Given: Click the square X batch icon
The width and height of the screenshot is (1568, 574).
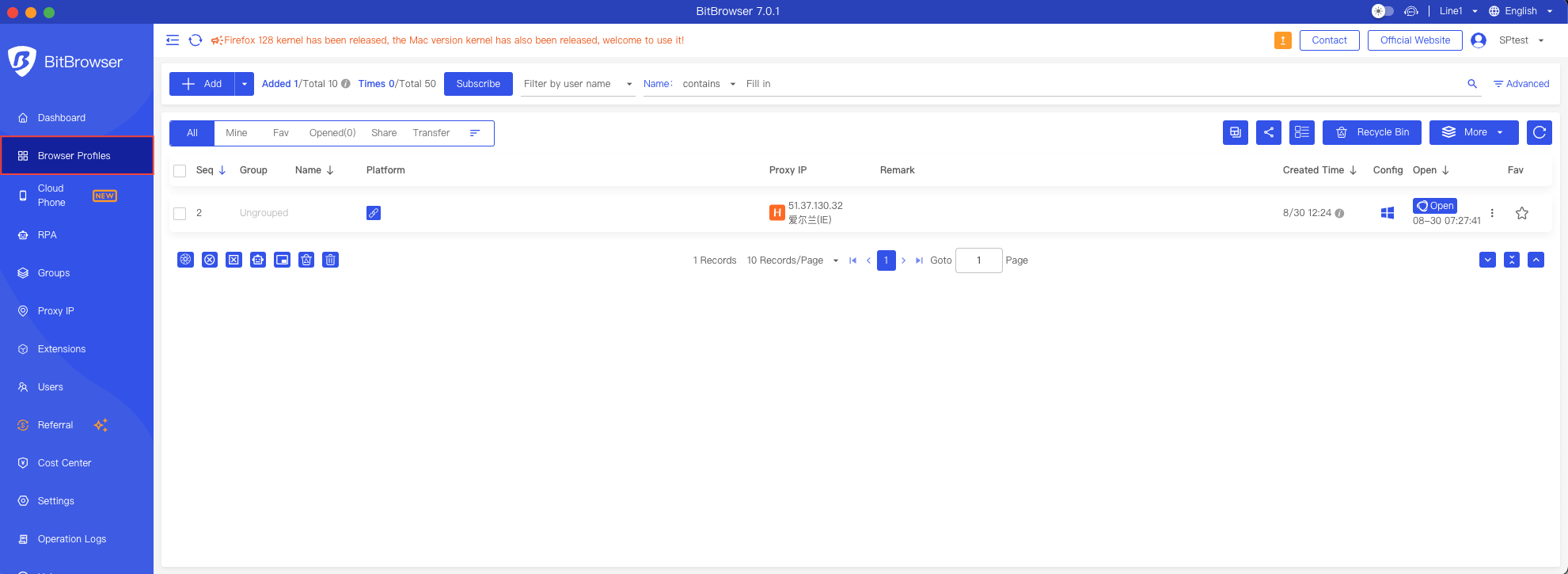Looking at the screenshot, I should [x=233, y=260].
